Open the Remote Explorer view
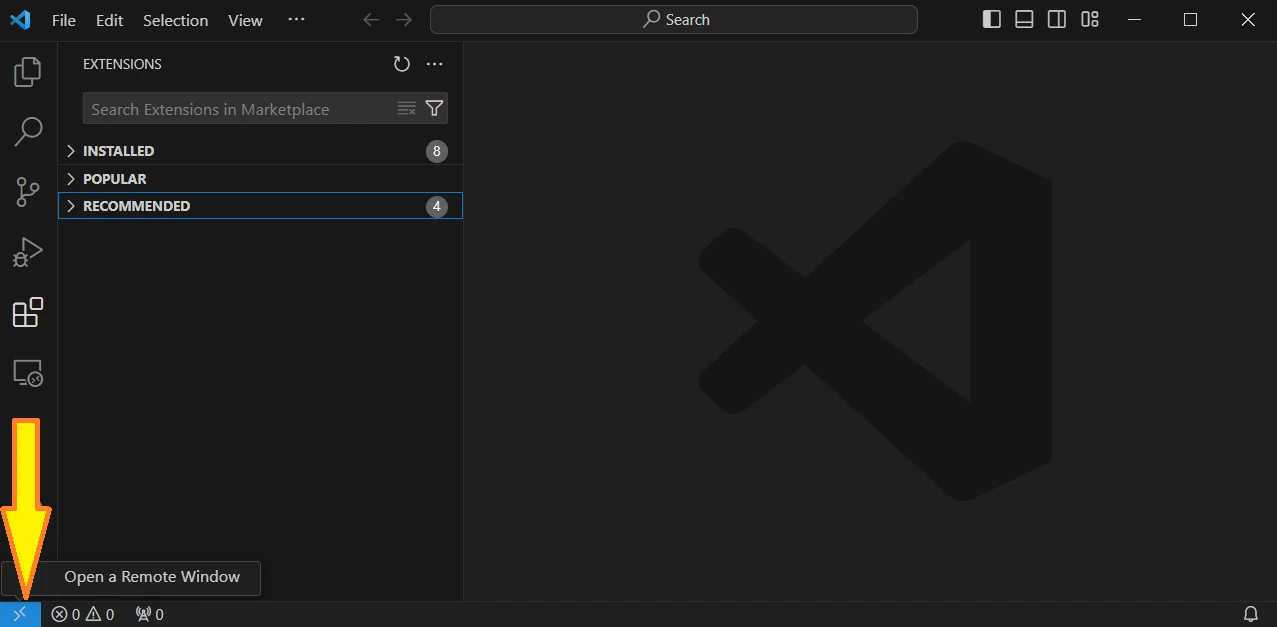The image size is (1277, 627). point(28,374)
